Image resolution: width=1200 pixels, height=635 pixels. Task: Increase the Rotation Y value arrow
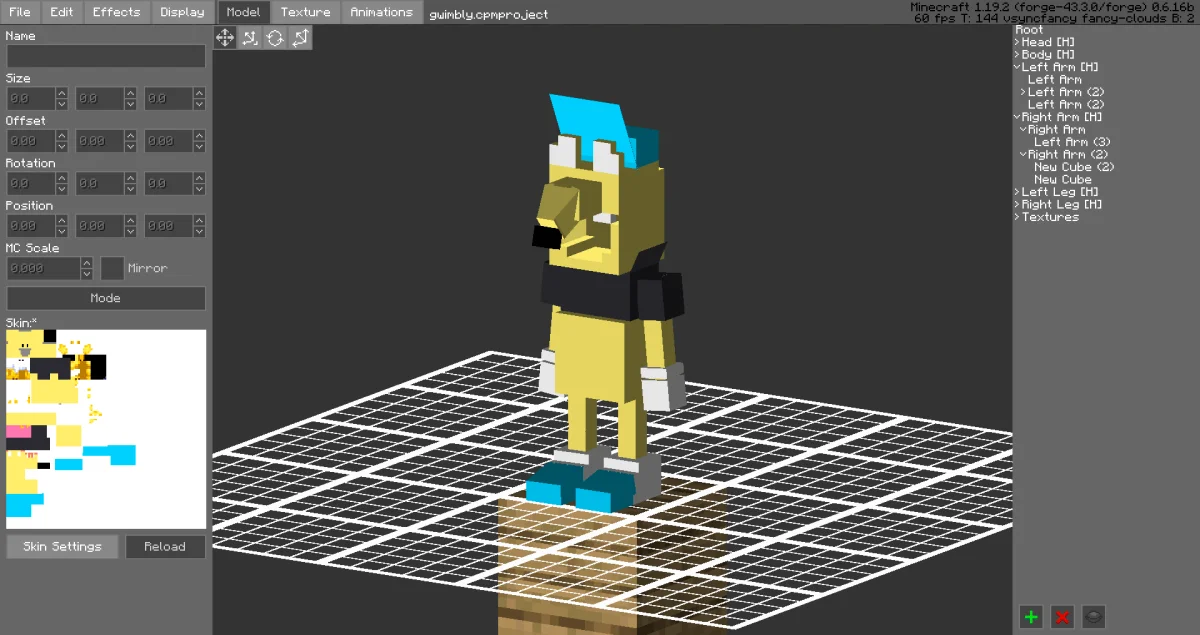tap(131, 178)
